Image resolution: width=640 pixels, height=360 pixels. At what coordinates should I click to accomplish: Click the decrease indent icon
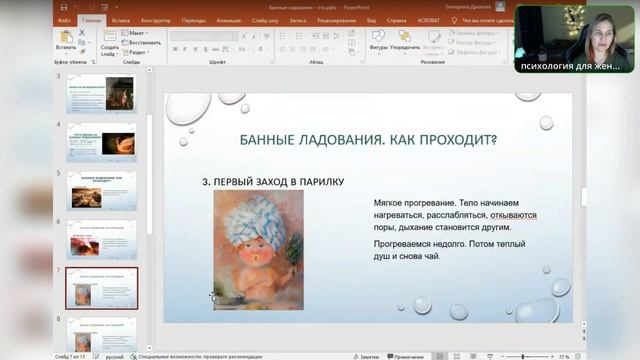click(316, 36)
